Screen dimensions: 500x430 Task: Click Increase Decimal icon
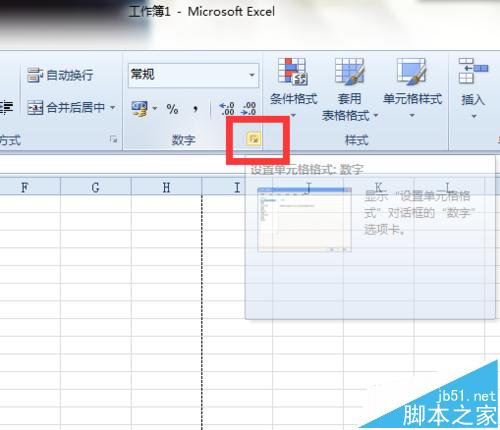(227, 109)
